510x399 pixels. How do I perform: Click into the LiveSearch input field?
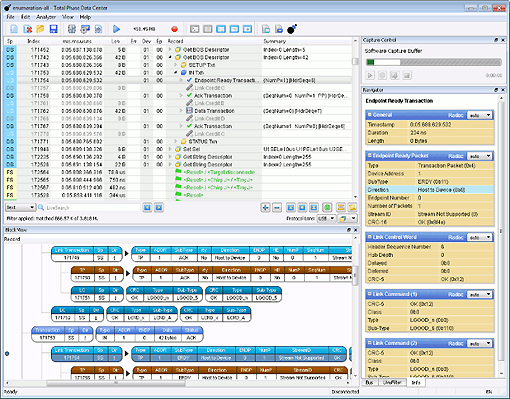click(x=92, y=207)
